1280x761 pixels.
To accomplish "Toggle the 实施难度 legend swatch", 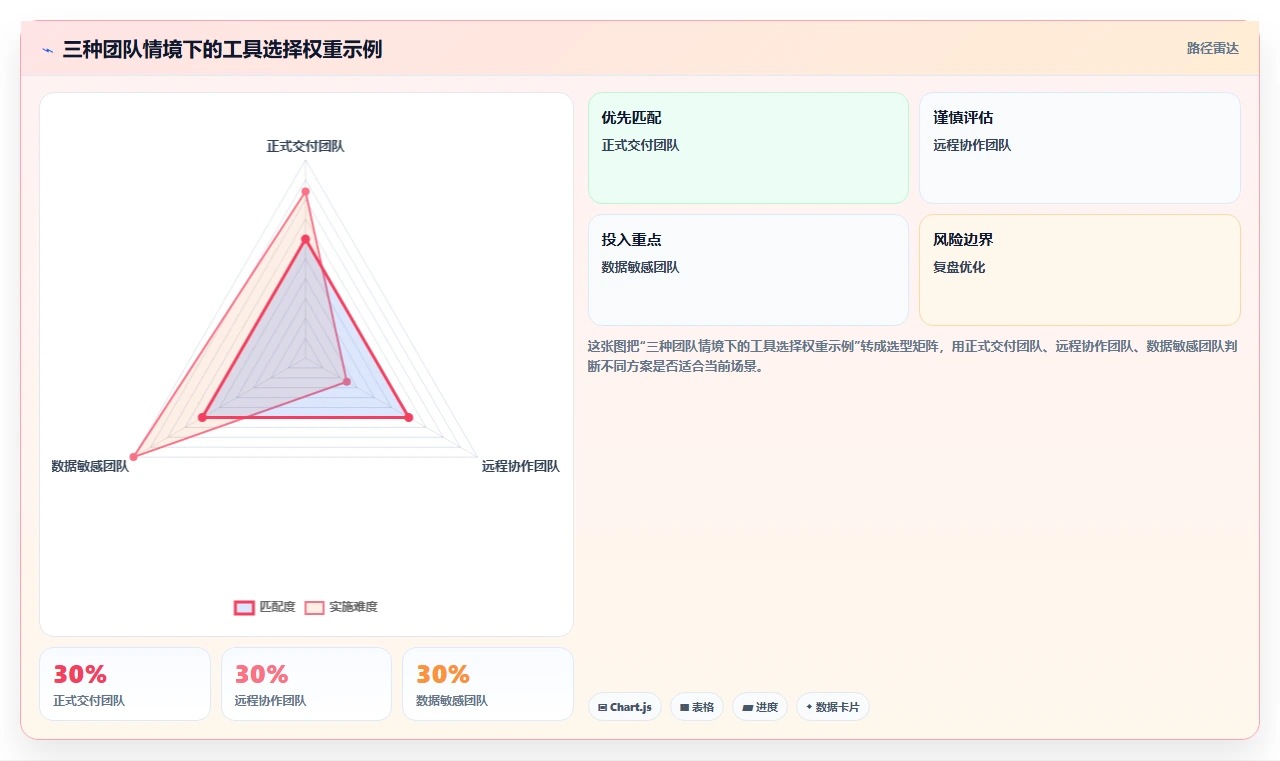I will (x=314, y=607).
